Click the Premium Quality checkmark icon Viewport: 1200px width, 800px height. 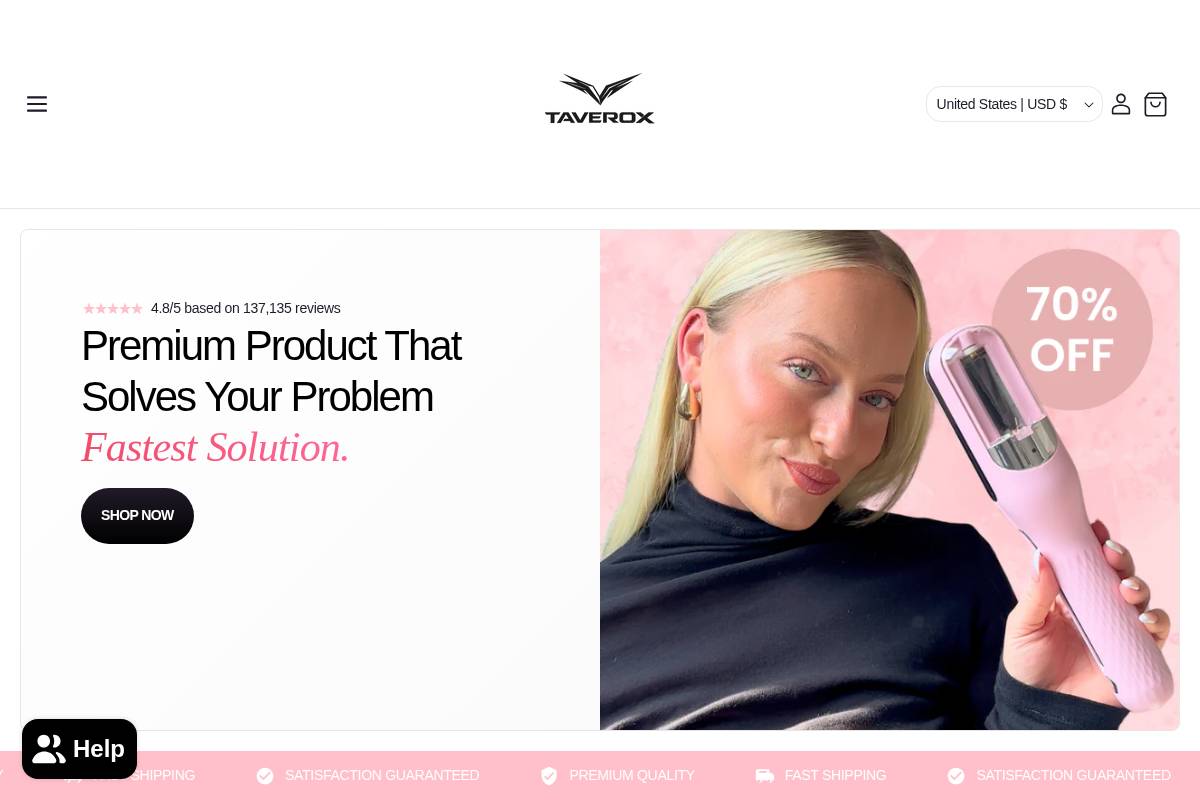point(549,776)
